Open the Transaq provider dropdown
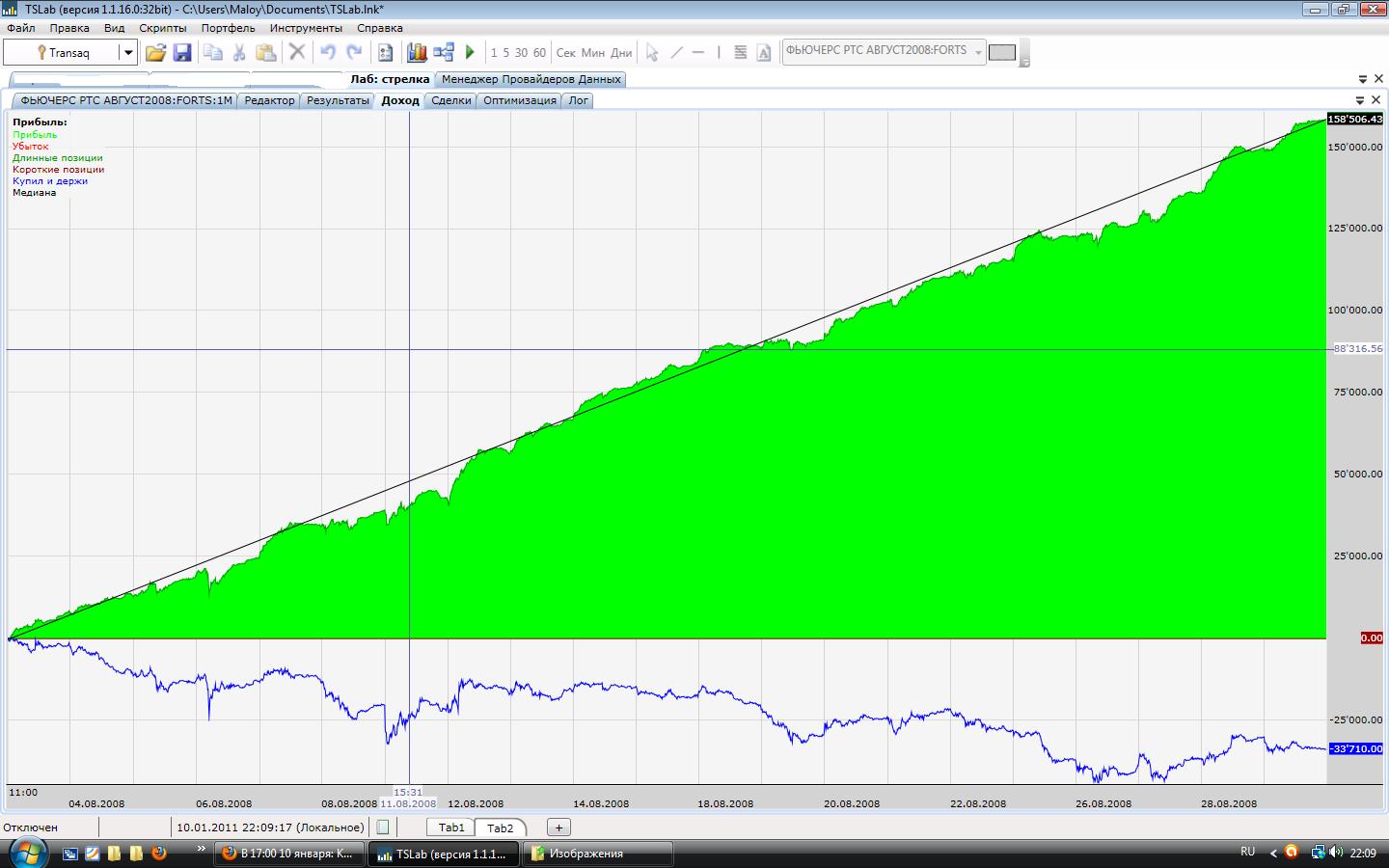This screenshot has width=1389, height=868. pos(127,53)
